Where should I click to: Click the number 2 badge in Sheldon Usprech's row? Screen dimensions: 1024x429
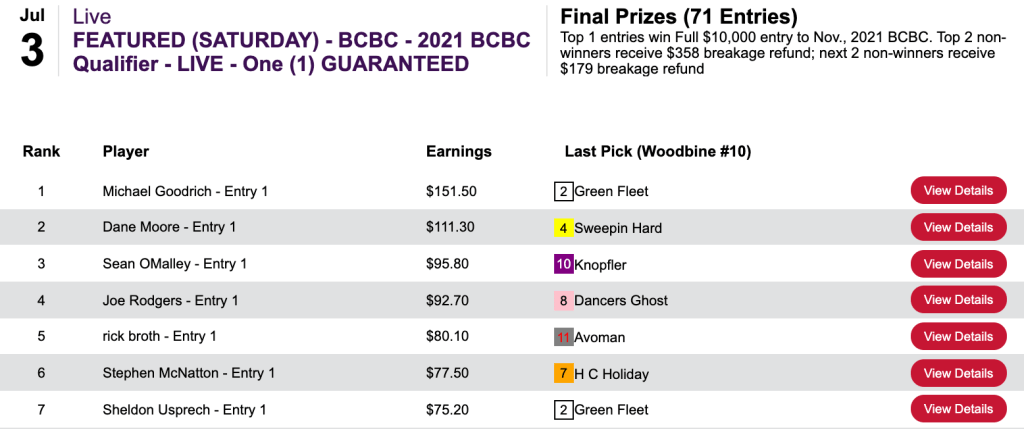pyautogui.click(x=564, y=409)
